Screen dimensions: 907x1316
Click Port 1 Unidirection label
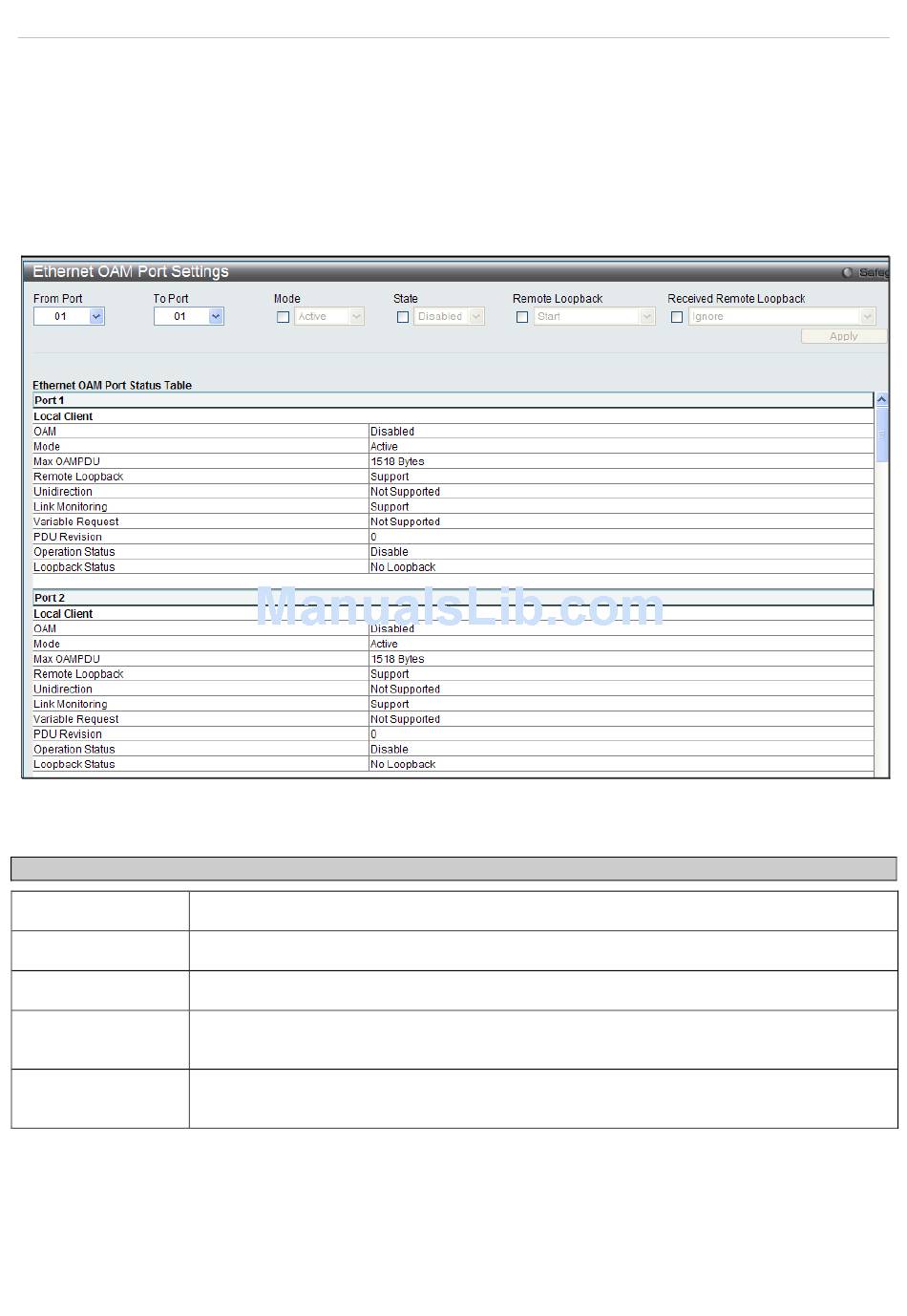pos(63,492)
